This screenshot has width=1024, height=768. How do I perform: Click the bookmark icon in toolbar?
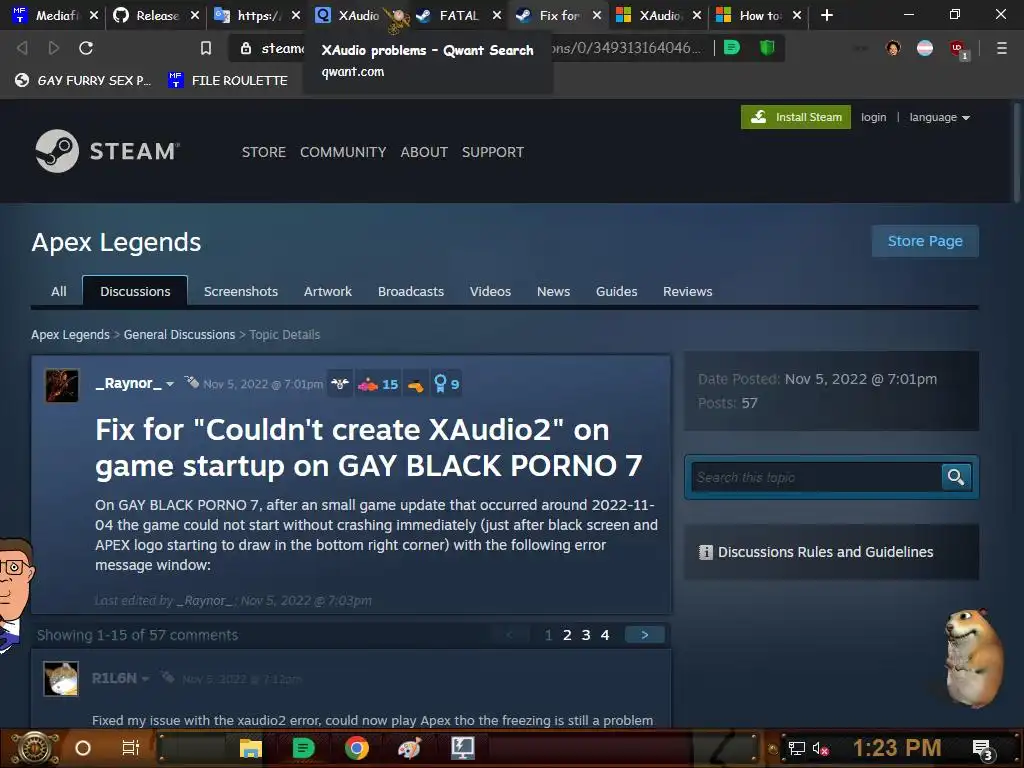tap(206, 48)
